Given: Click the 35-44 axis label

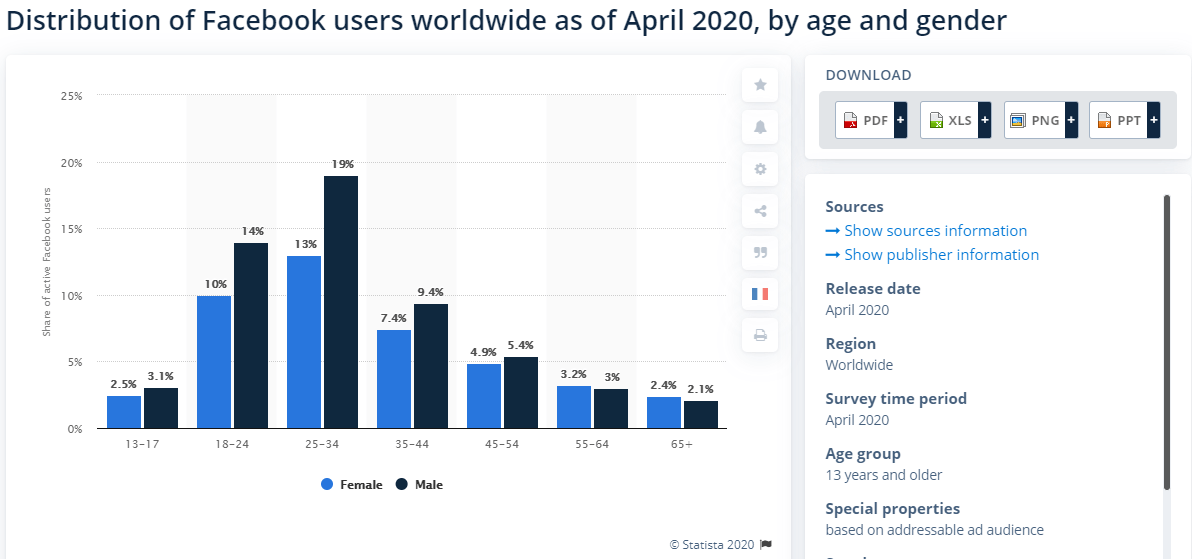Looking at the screenshot, I should pos(412,444).
